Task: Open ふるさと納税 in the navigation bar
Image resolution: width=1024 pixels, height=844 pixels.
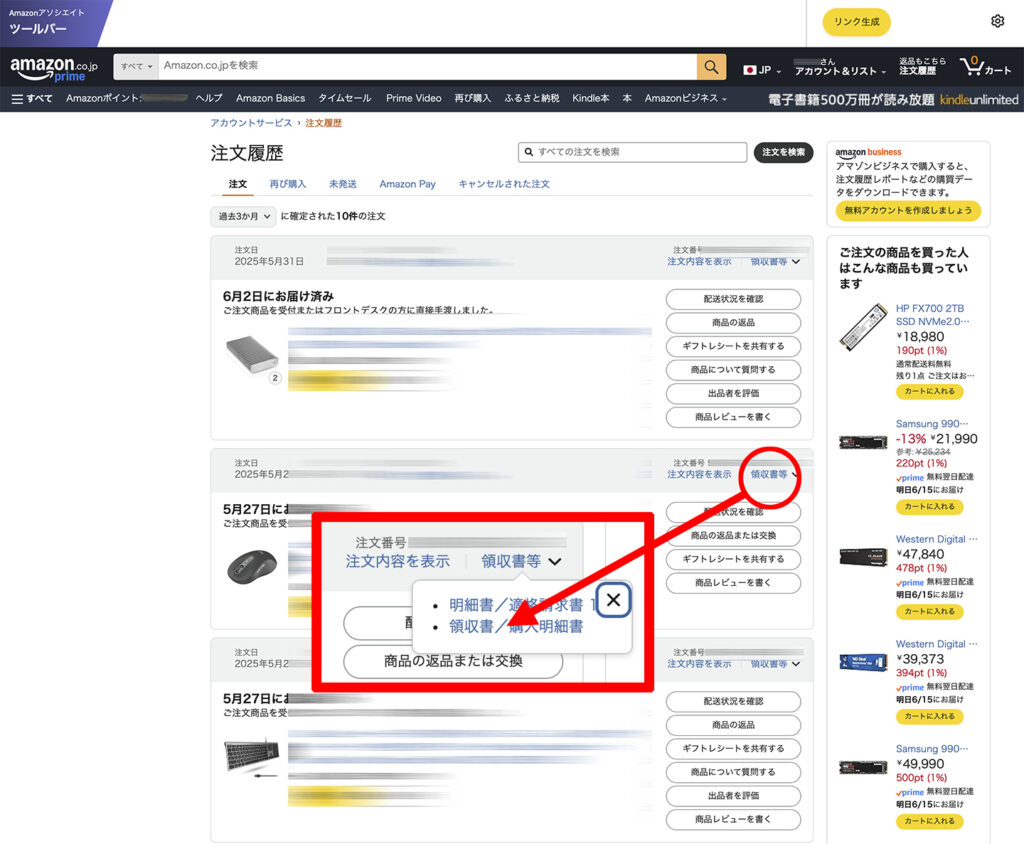Action: pos(532,99)
